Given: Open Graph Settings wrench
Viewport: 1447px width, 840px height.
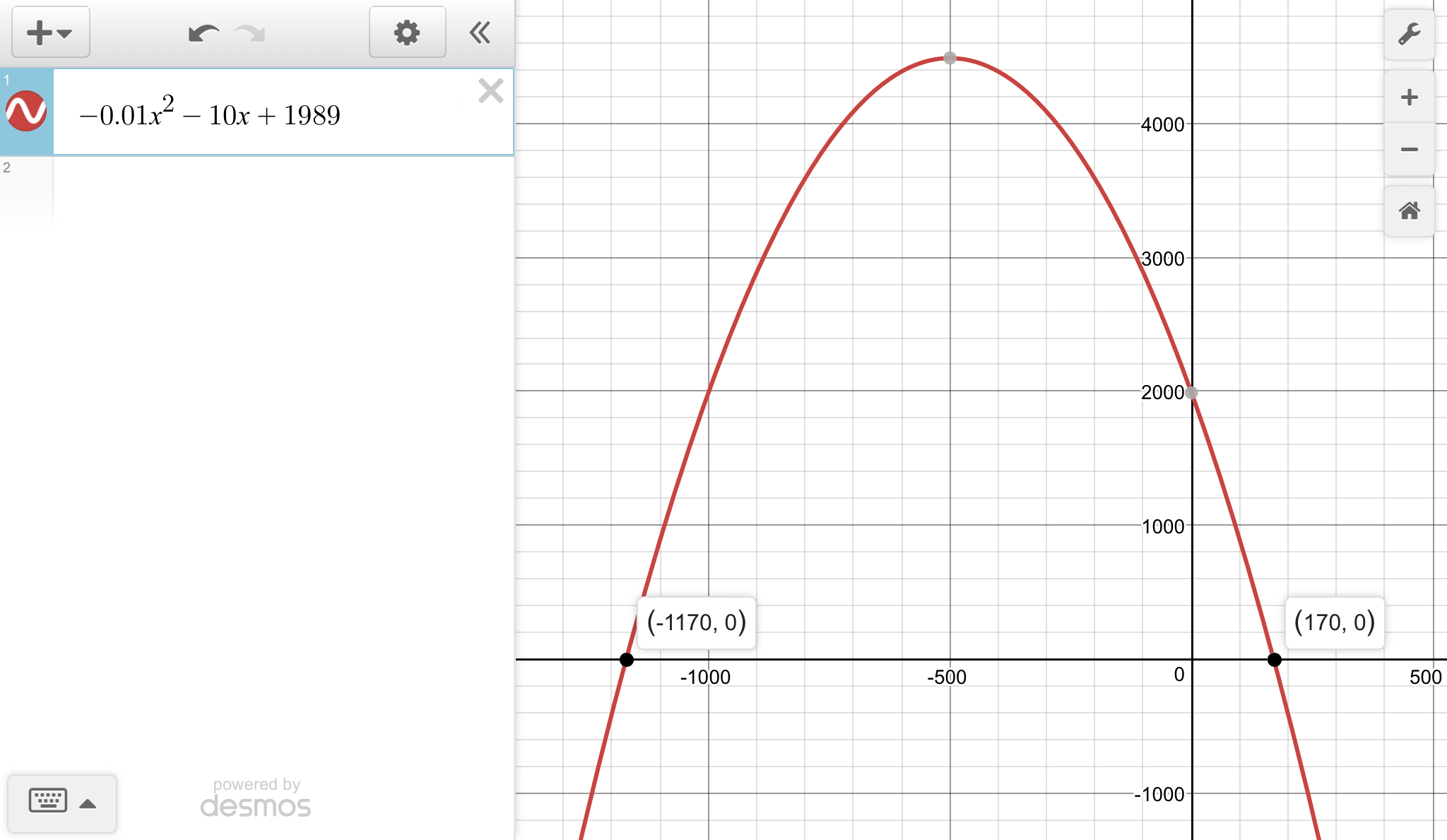Looking at the screenshot, I should tap(1409, 34).
